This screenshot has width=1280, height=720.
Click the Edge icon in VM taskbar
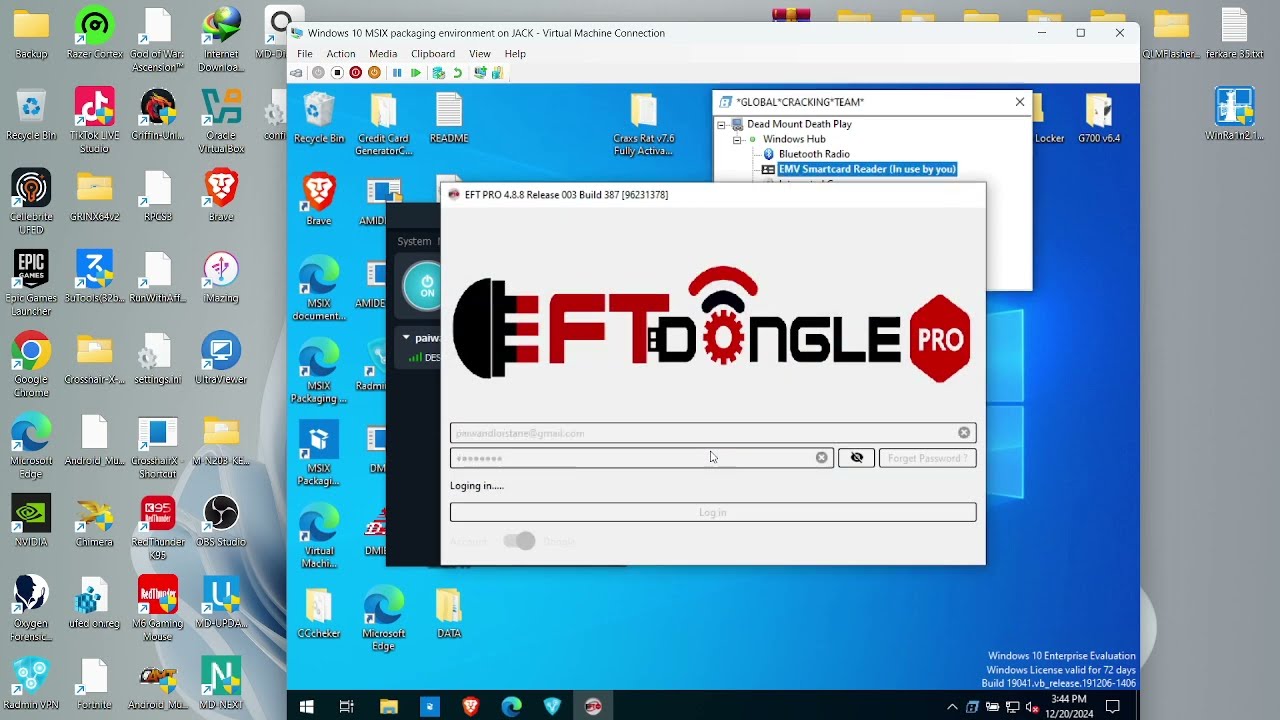[512, 707]
